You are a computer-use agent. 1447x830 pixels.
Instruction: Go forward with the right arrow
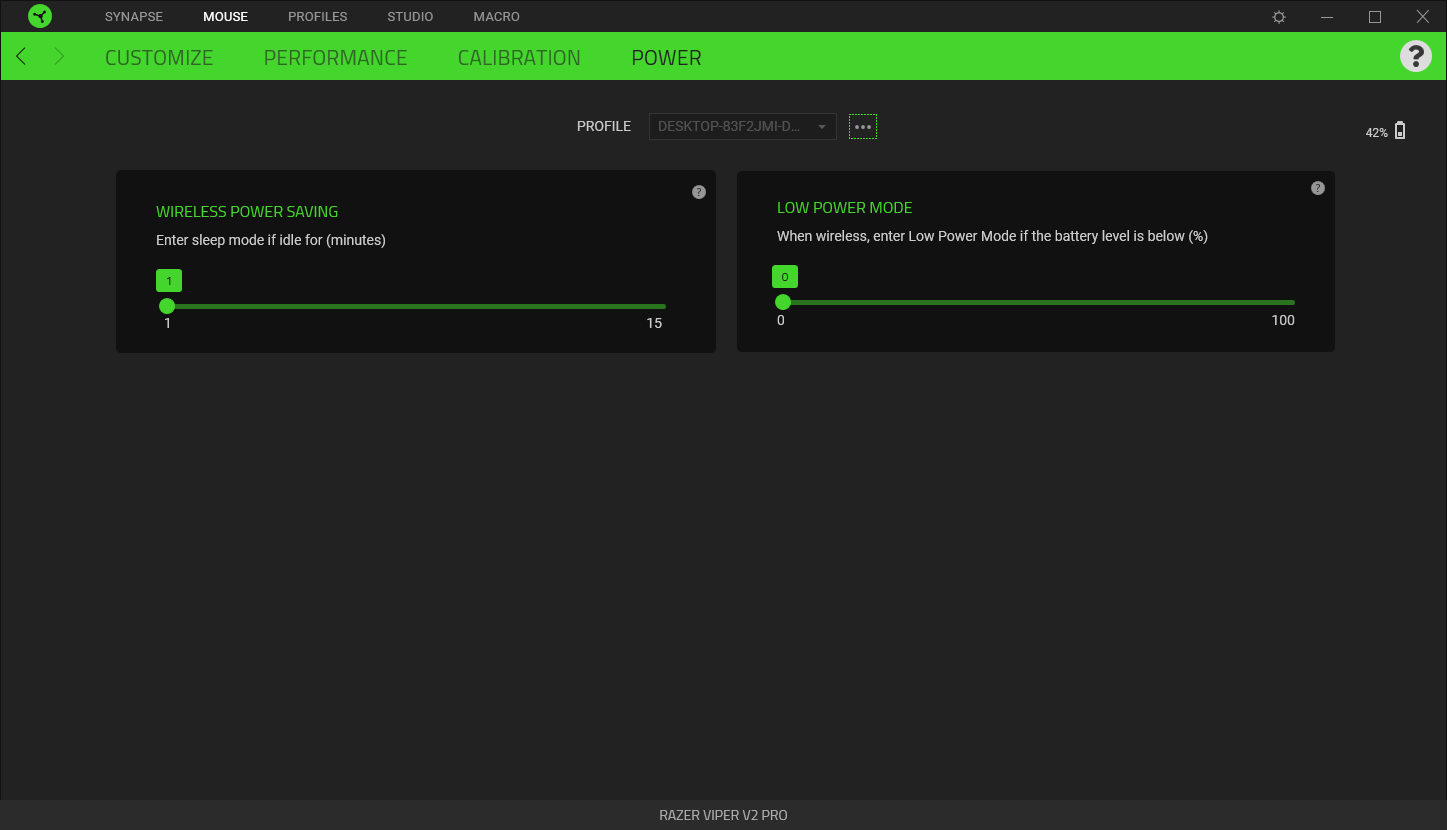[x=59, y=56]
